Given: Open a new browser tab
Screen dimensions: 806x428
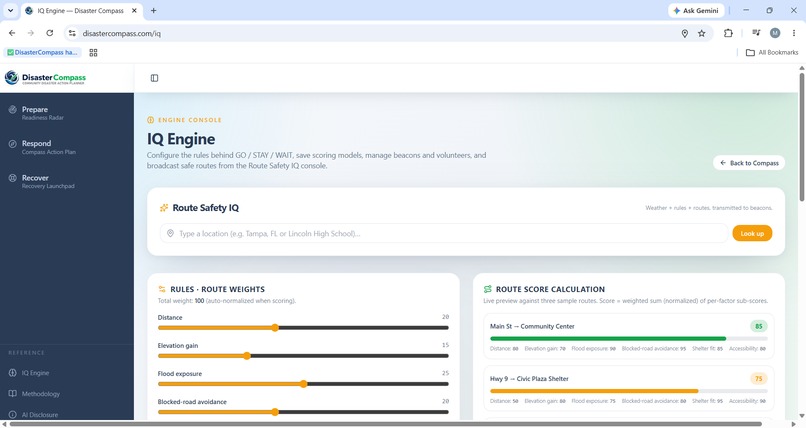Looking at the screenshot, I should (x=153, y=10).
